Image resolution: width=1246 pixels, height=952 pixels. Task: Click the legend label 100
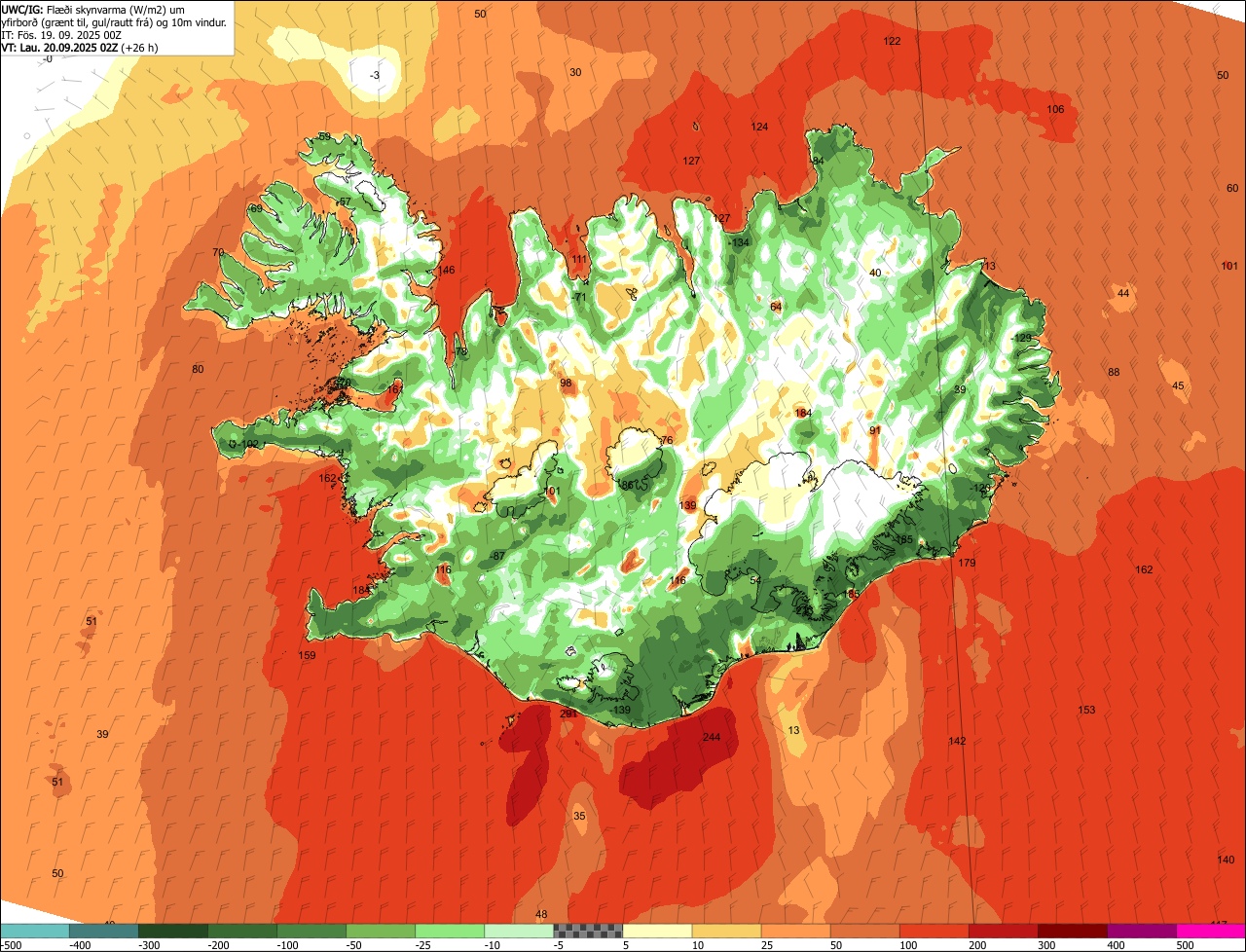tap(908, 945)
